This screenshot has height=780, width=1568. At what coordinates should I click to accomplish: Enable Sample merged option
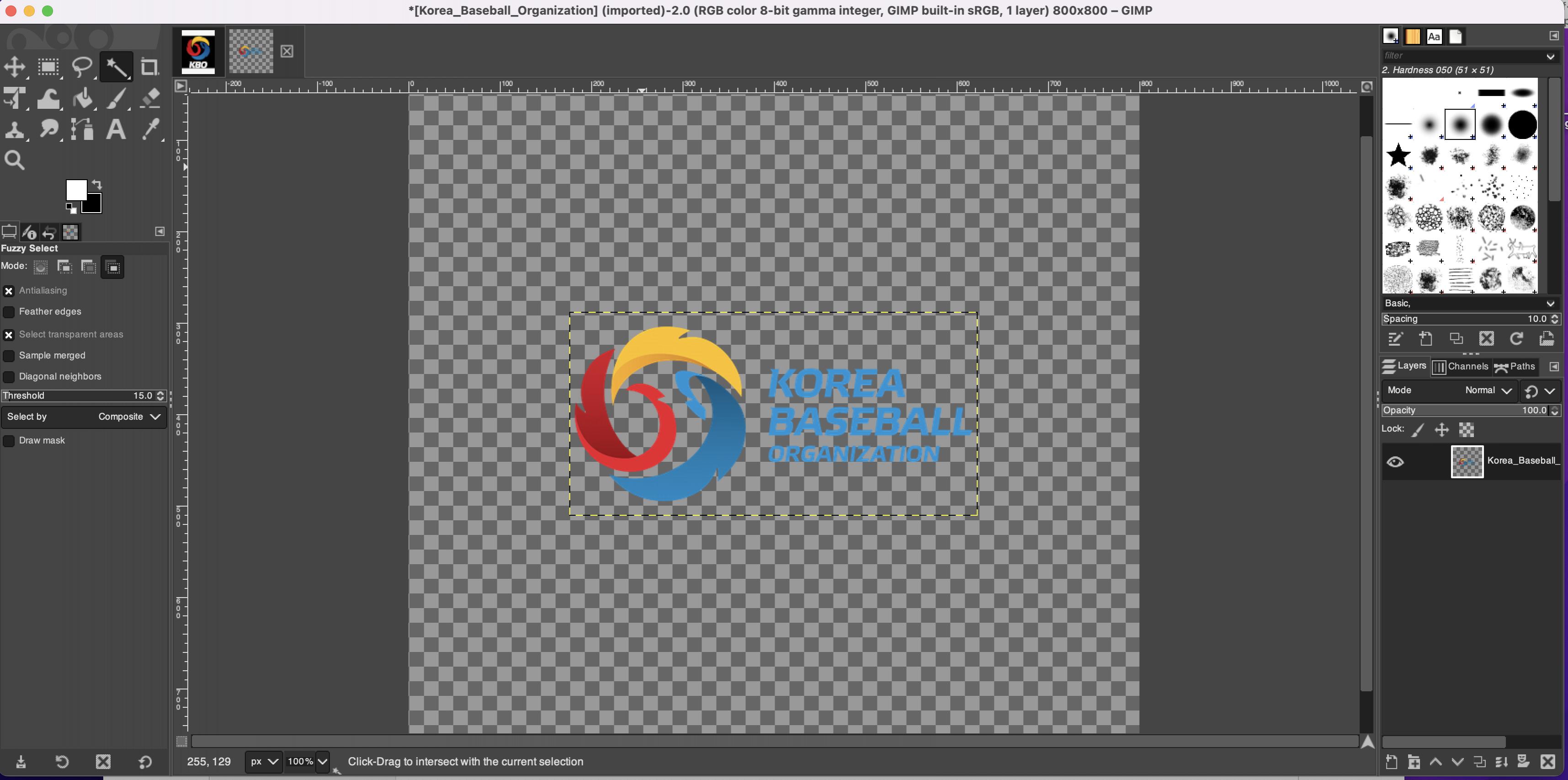pyautogui.click(x=9, y=356)
